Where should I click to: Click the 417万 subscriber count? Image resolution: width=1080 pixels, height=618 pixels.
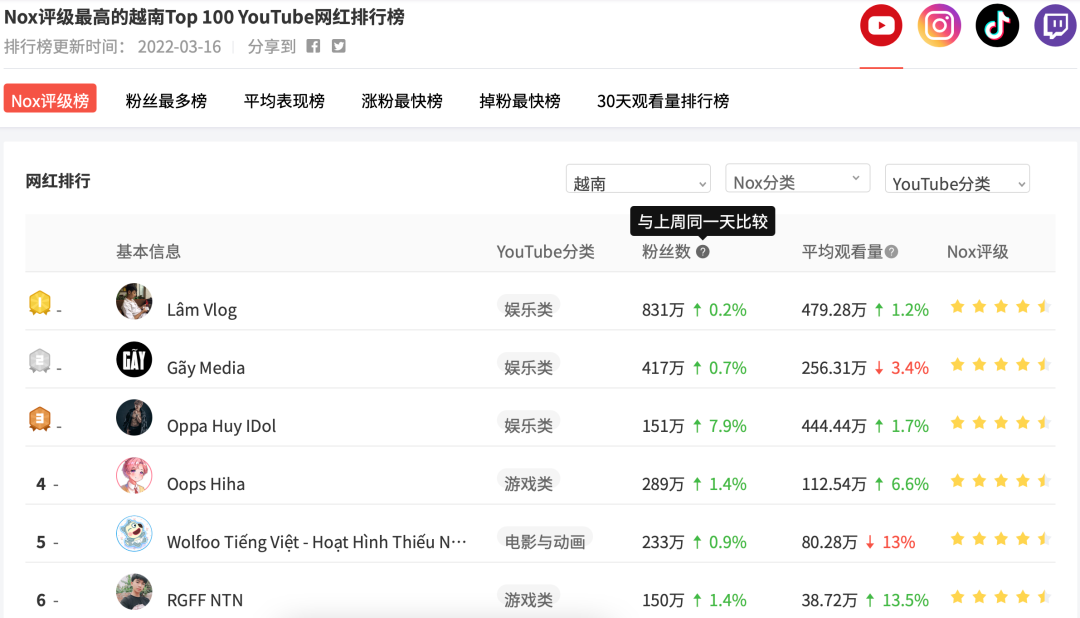(663, 368)
